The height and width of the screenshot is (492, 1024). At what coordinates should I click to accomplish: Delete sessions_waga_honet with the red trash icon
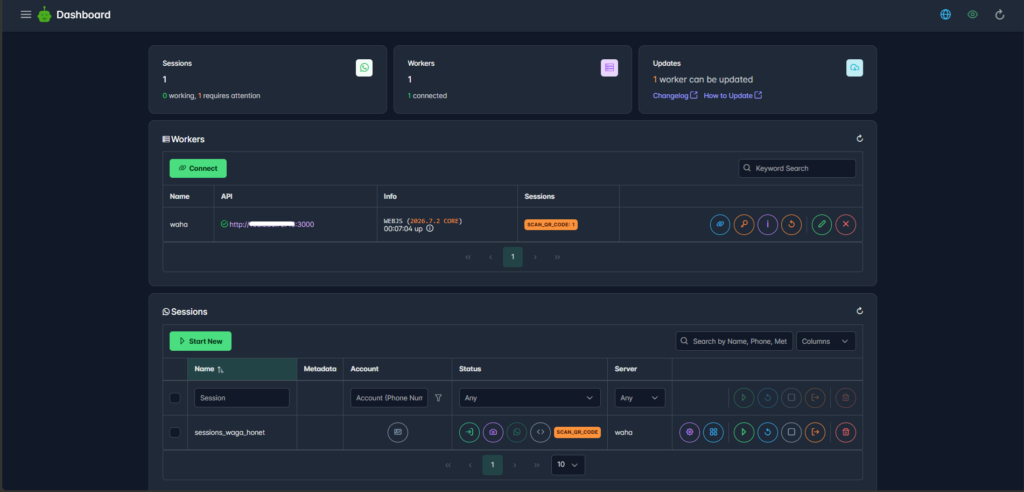click(x=846, y=432)
